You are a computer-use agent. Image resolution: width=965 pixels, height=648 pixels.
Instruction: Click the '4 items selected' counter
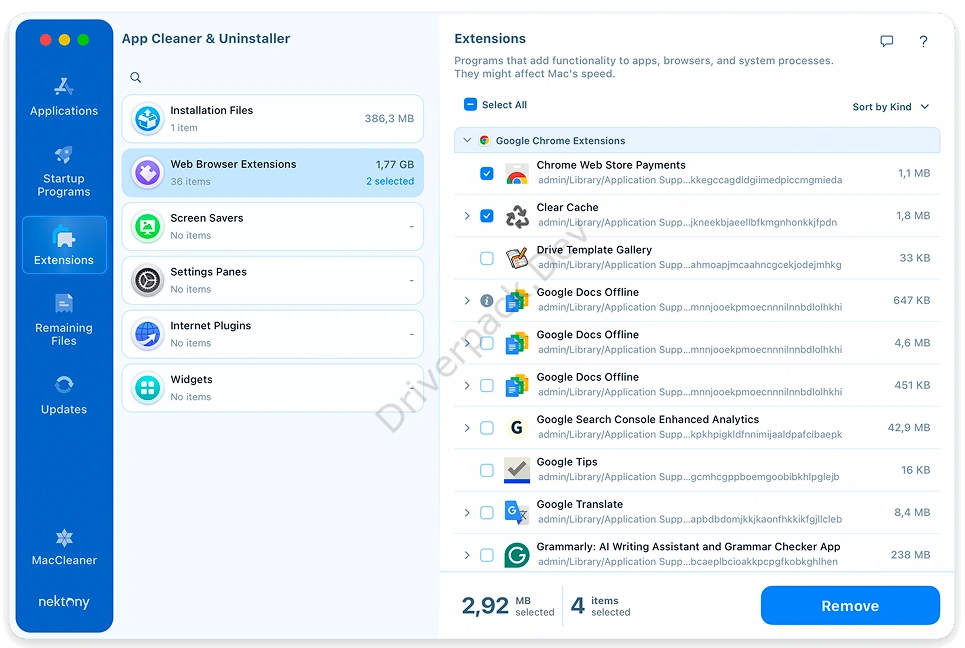pos(601,606)
